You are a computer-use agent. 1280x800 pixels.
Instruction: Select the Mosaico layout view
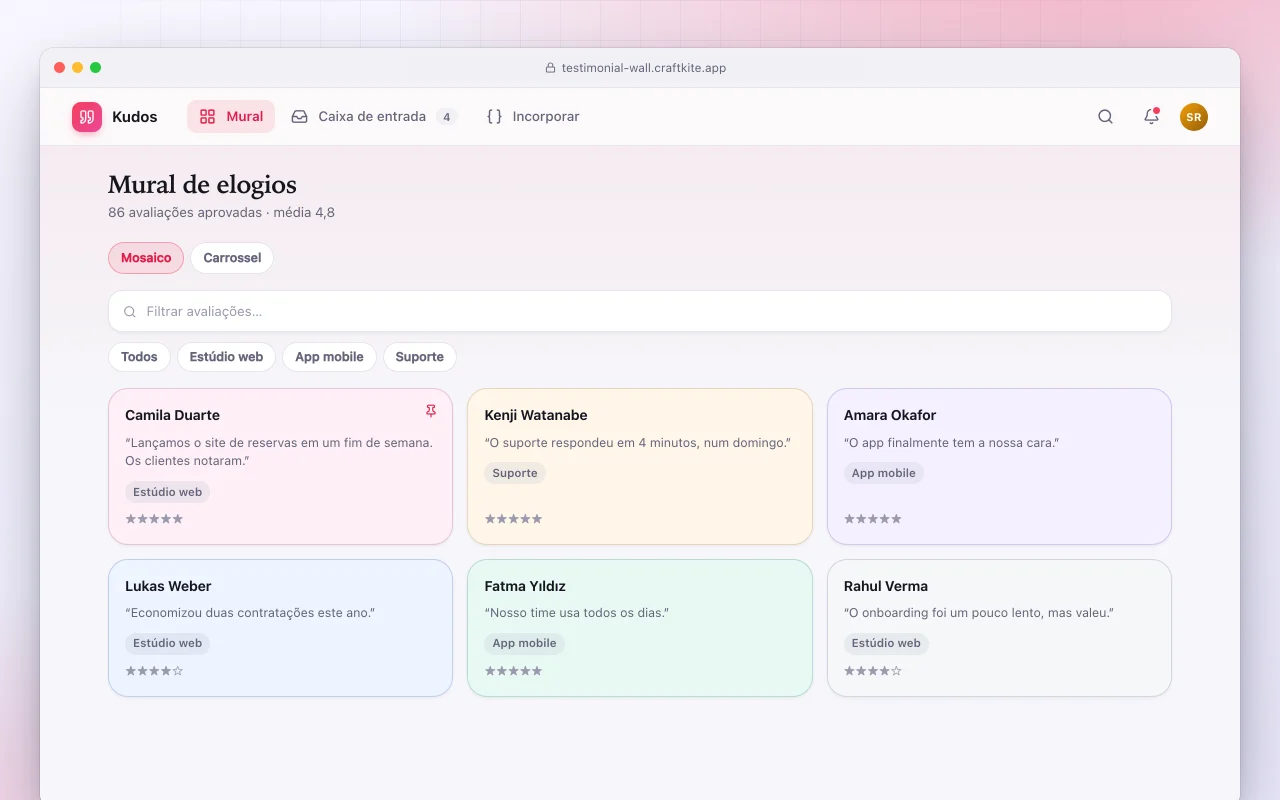pos(146,258)
